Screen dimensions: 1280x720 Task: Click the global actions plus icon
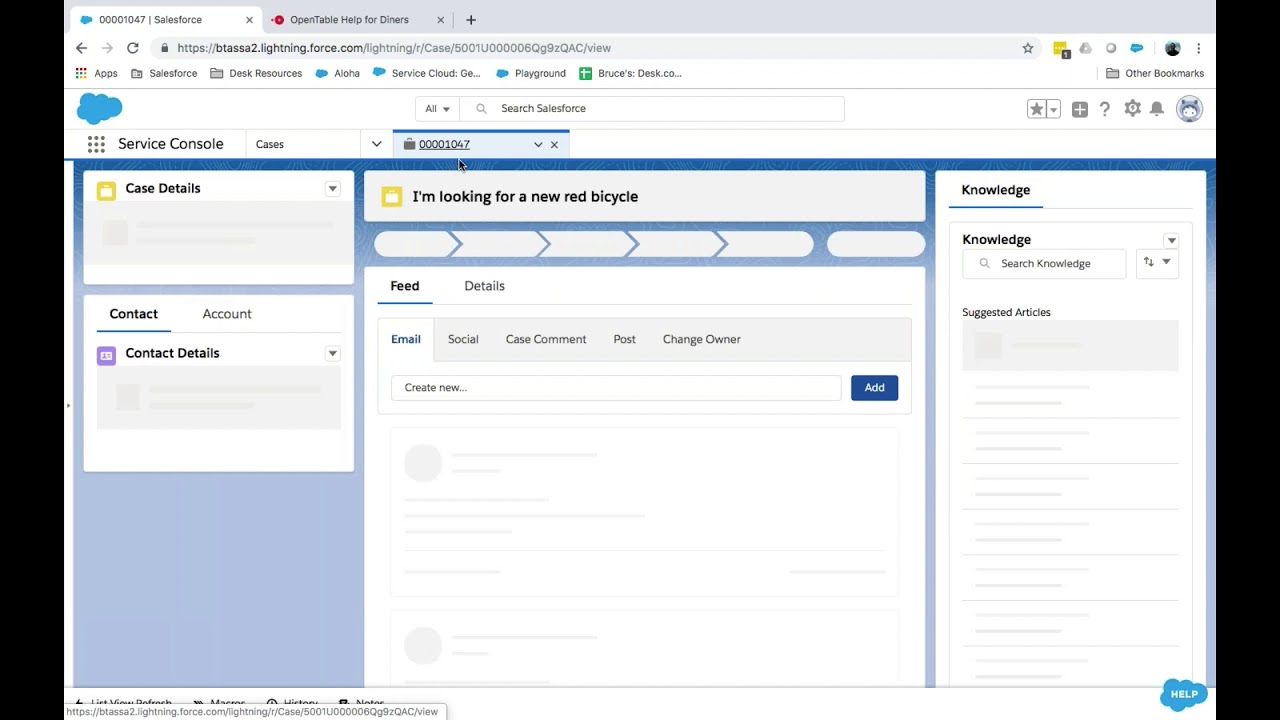(1080, 109)
